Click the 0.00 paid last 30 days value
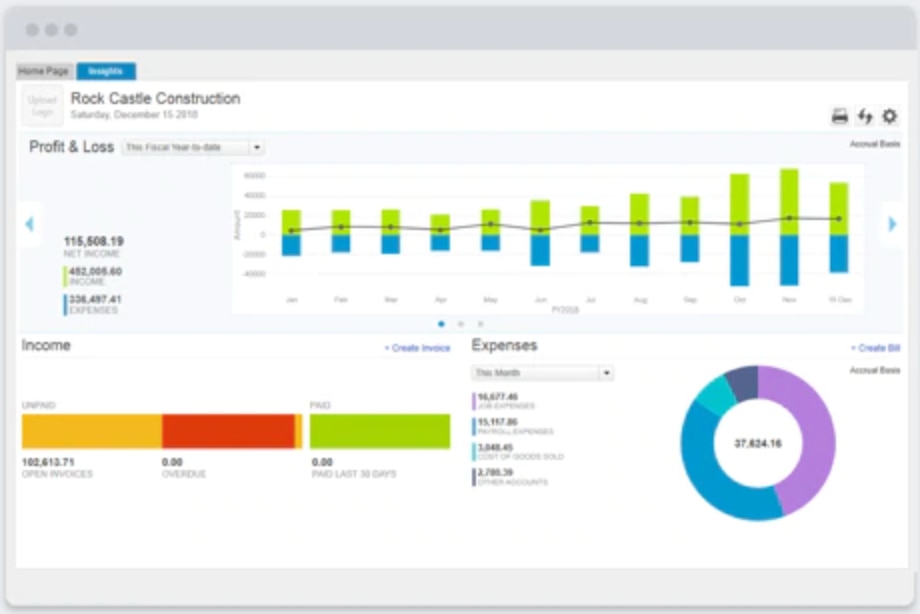This screenshot has height=614, width=920. (x=322, y=463)
